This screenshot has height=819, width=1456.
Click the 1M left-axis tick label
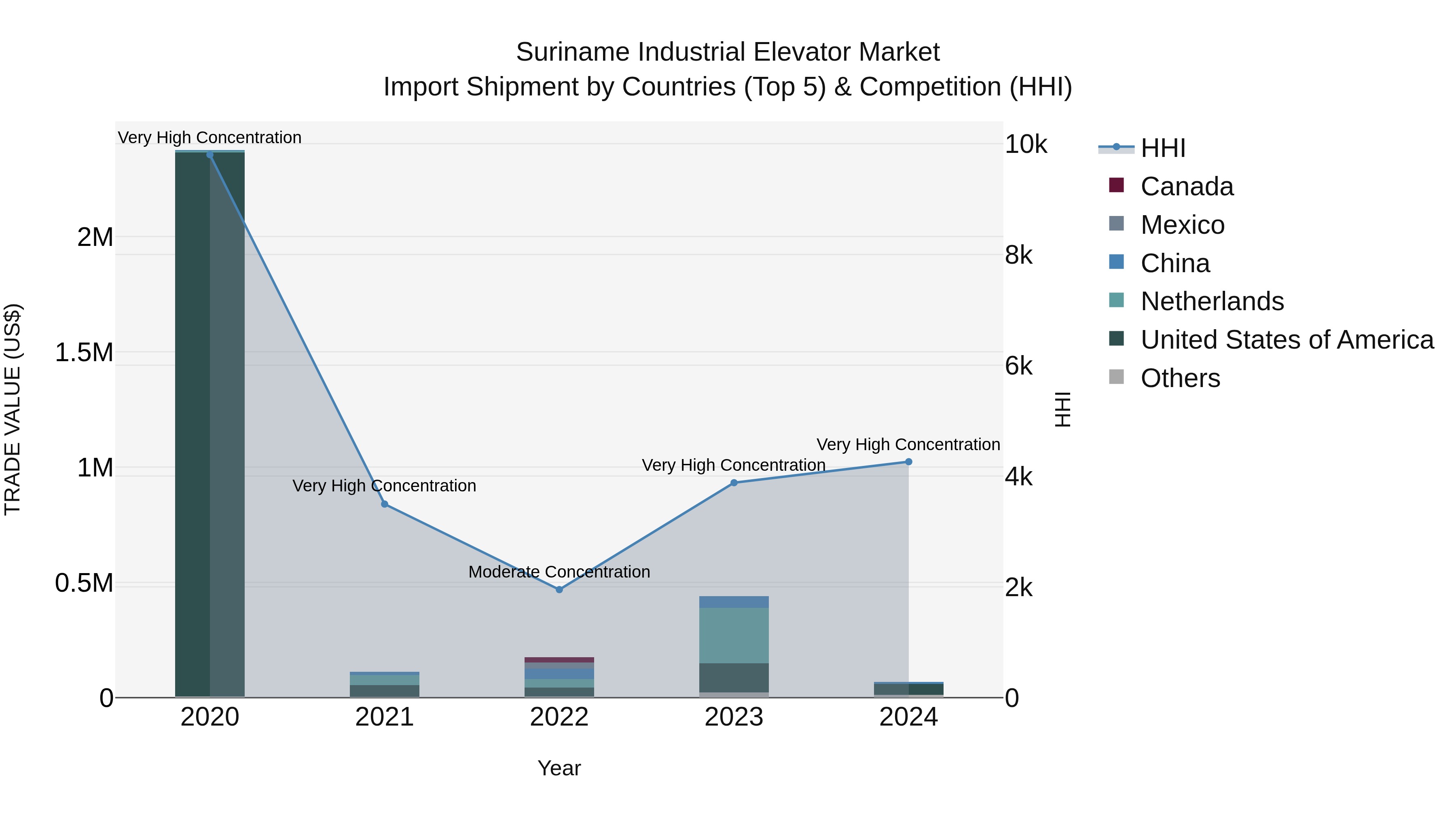(95, 468)
